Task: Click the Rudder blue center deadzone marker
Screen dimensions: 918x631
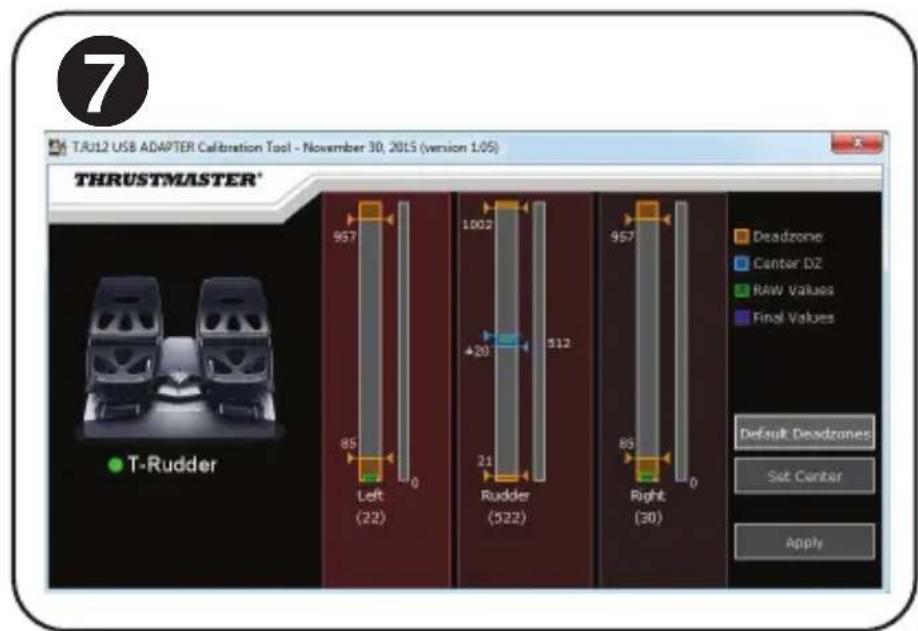Action: 507,341
